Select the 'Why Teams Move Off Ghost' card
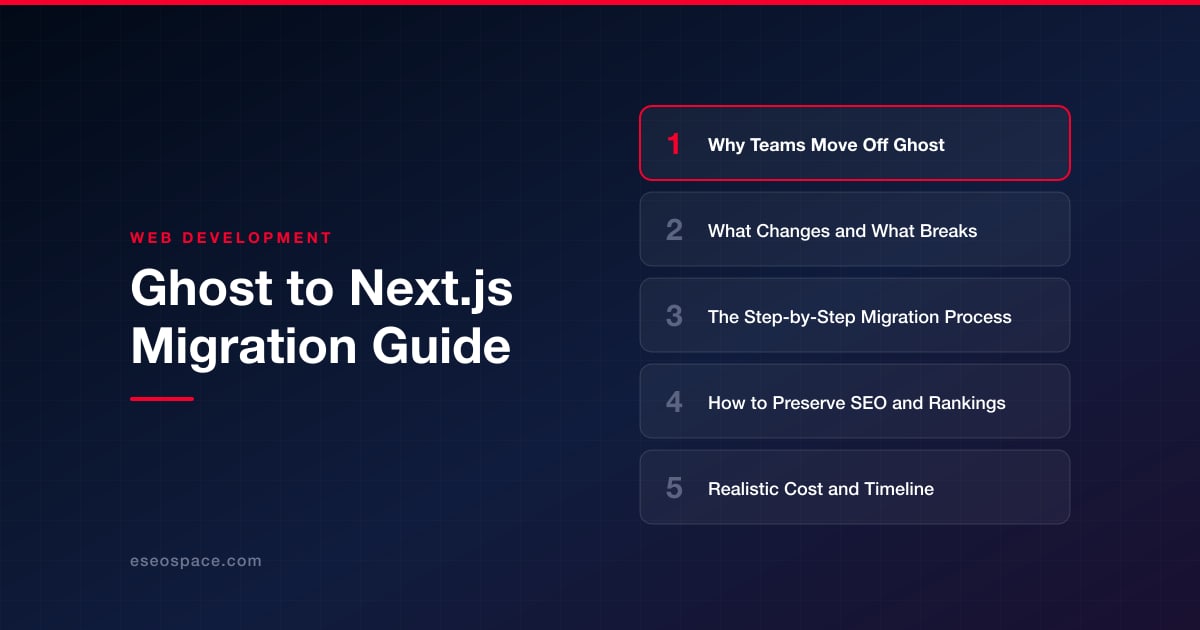 pyautogui.click(x=855, y=143)
